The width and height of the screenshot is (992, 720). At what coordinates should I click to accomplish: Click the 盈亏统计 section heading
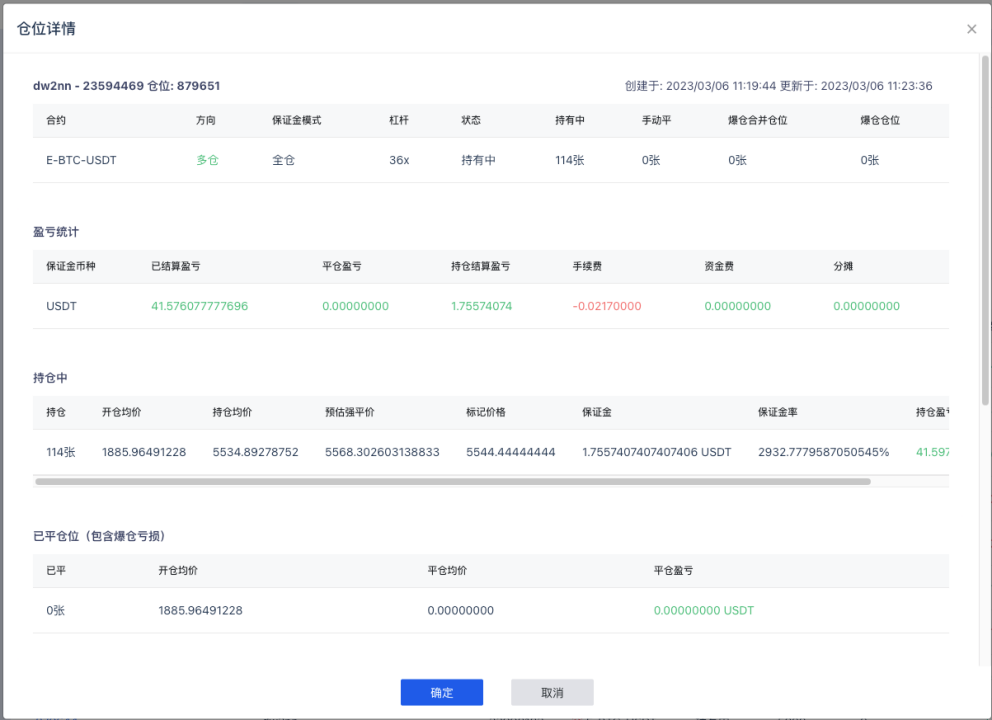[56, 232]
